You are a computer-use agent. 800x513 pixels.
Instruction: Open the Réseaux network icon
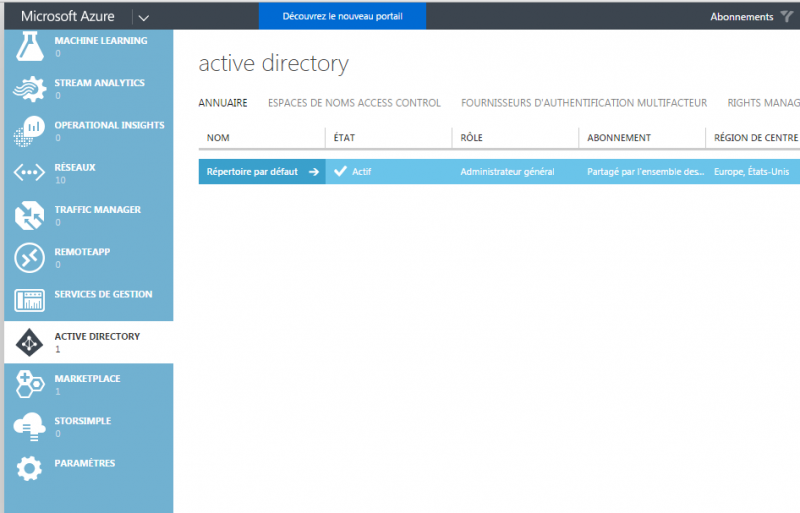pos(30,173)
